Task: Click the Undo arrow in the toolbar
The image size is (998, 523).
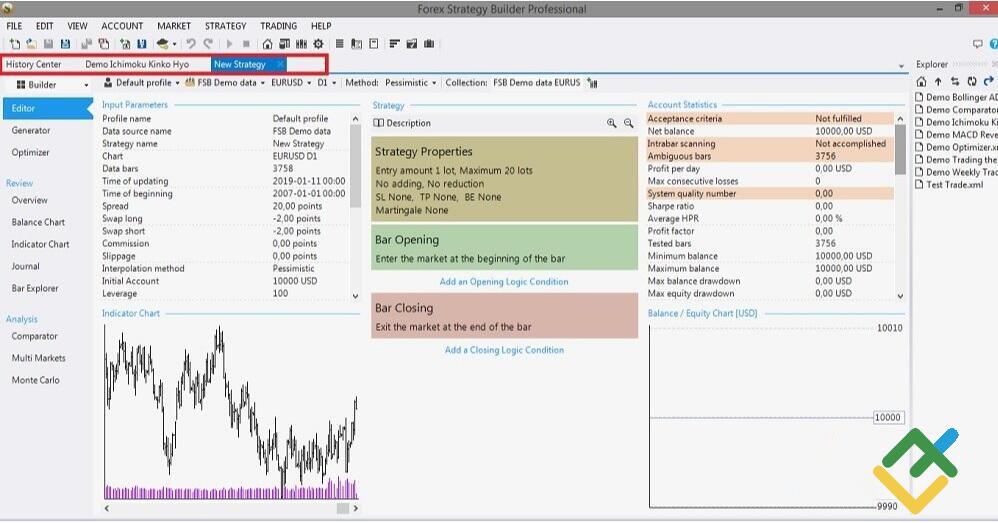Action: coord(191,44)
